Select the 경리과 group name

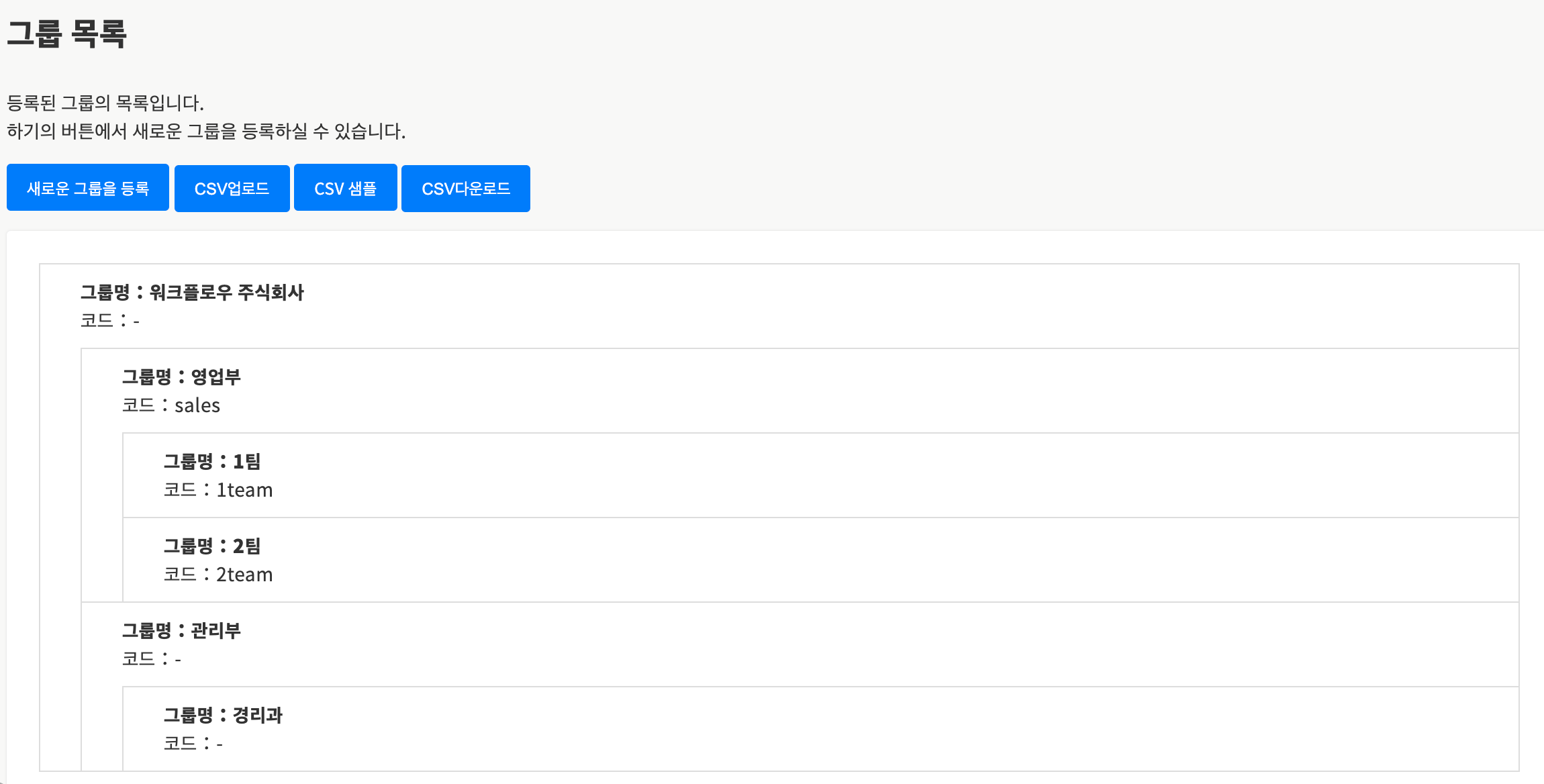click(257, 715)
